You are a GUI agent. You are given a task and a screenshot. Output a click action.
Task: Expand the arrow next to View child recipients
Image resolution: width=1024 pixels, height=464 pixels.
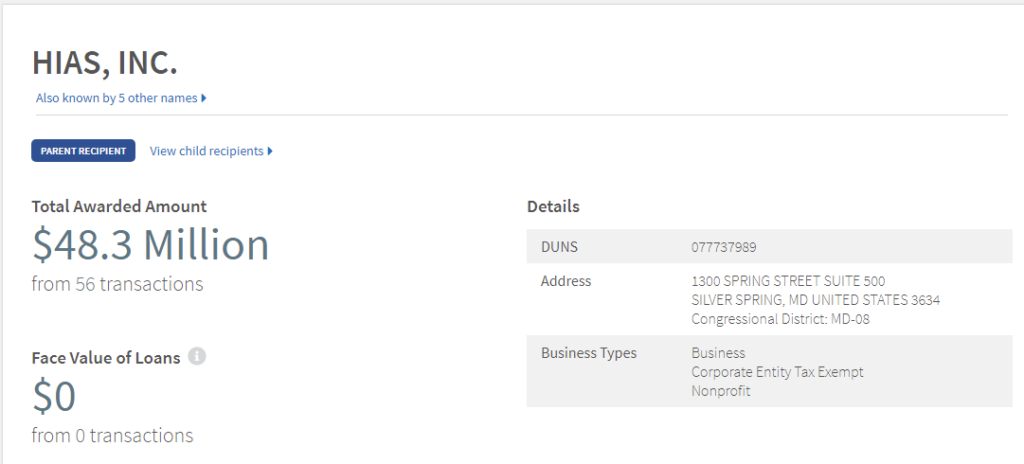[270, 151]
